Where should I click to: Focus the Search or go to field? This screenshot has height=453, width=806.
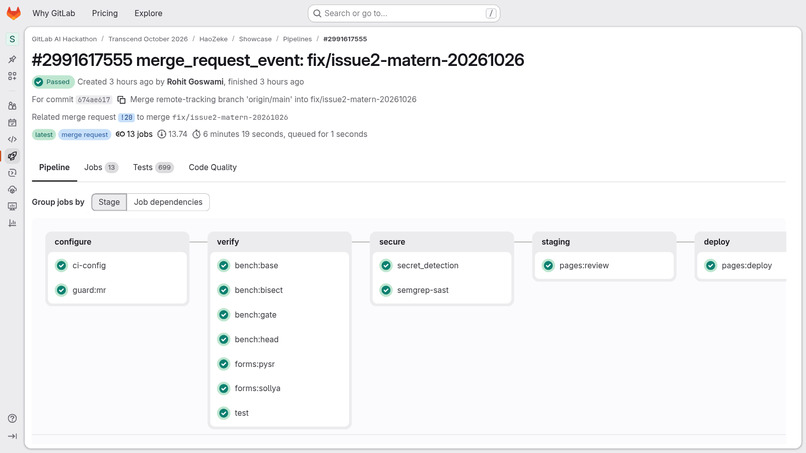click(404, 13)
